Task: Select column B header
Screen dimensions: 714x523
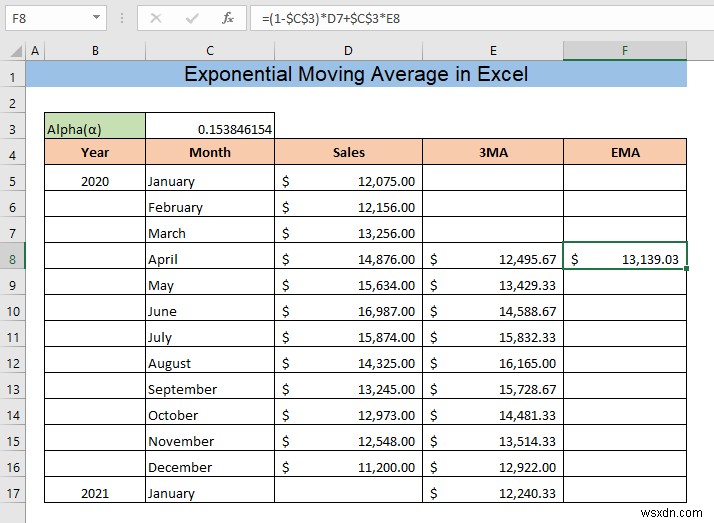Action: pyautogui.click(x=95, y=51)
